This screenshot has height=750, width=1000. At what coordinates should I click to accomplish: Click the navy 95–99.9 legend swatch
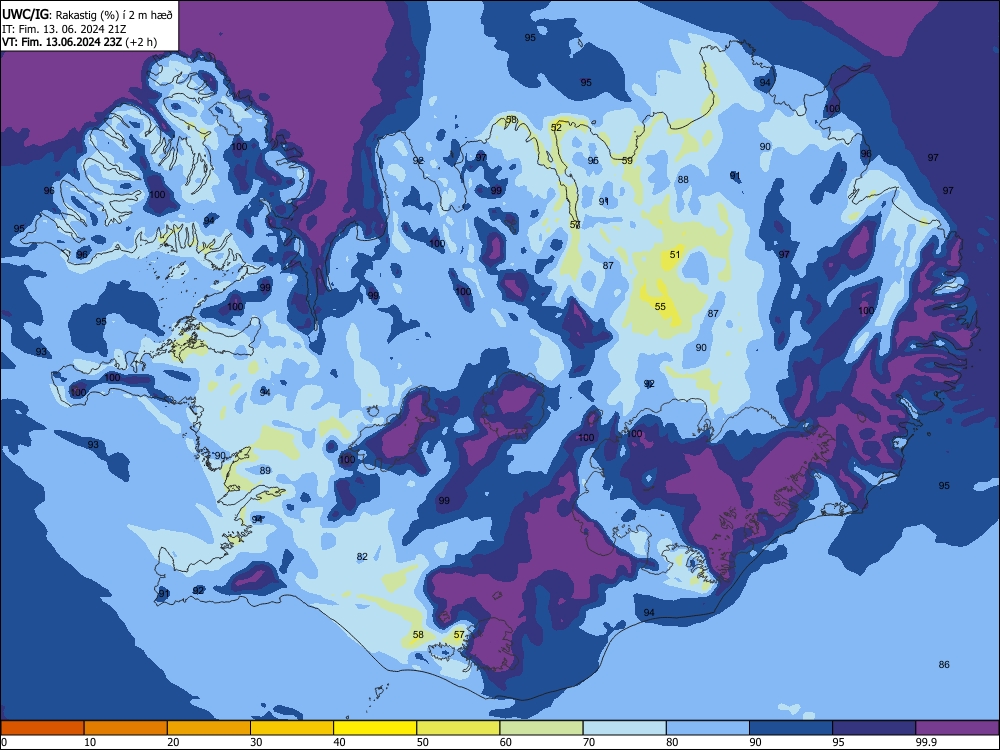click(874, 728)
